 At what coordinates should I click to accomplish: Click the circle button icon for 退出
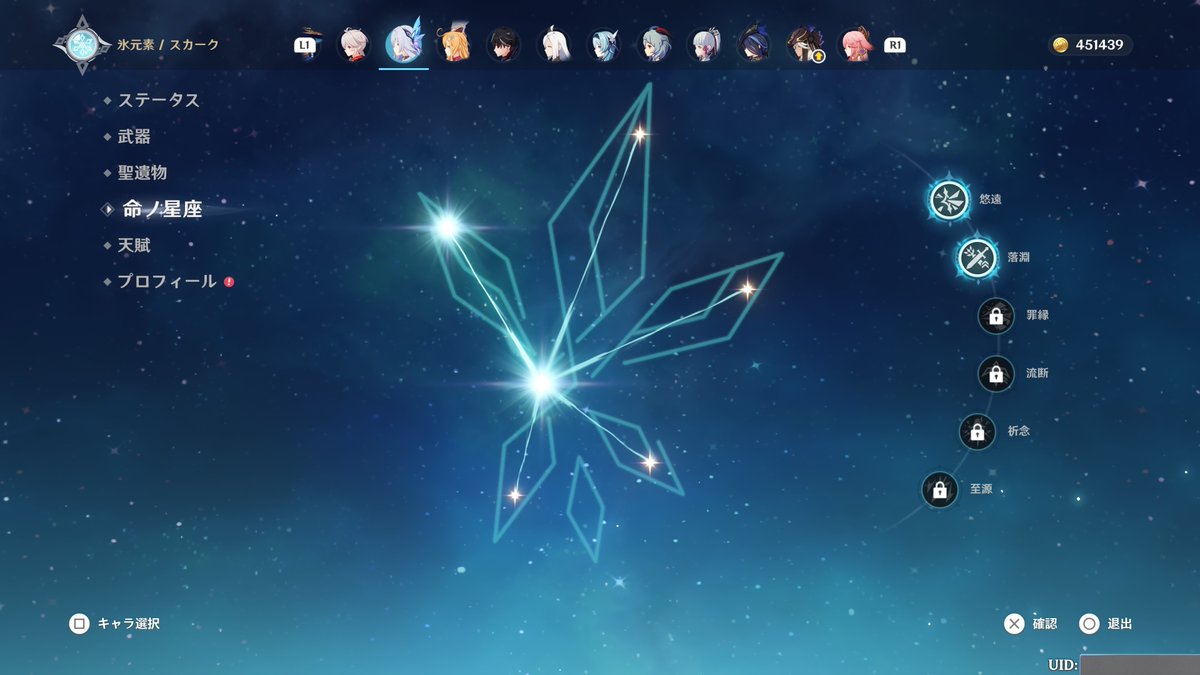[x=1089, y=624]
